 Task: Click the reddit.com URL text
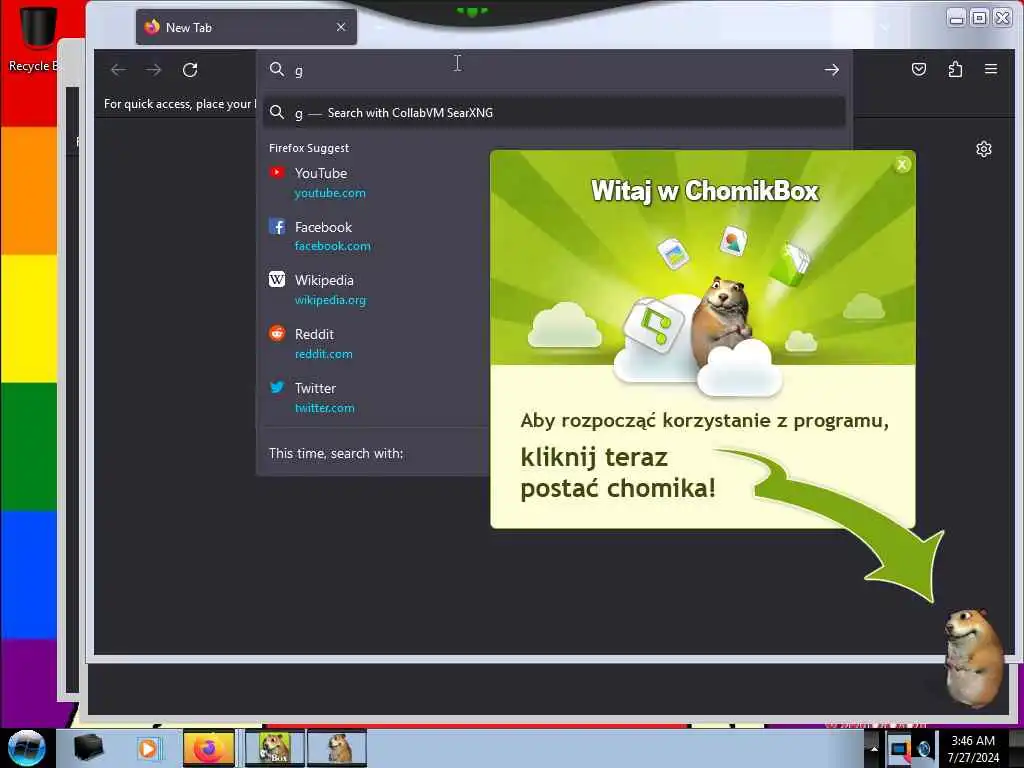click(x=324, y=354)
